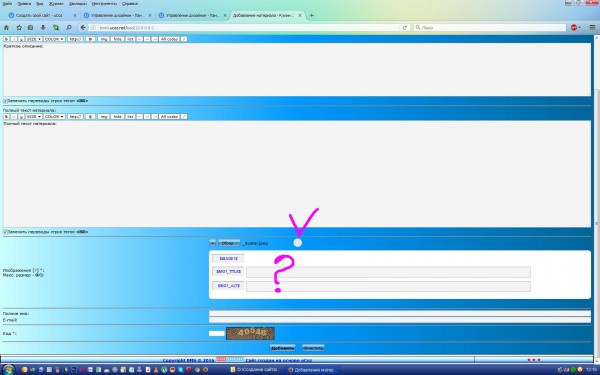Viewport: 600px width, 375px height.
Task: Expand the SIZE dropdown in the upper editor toolbar
Action: [34, 39]
